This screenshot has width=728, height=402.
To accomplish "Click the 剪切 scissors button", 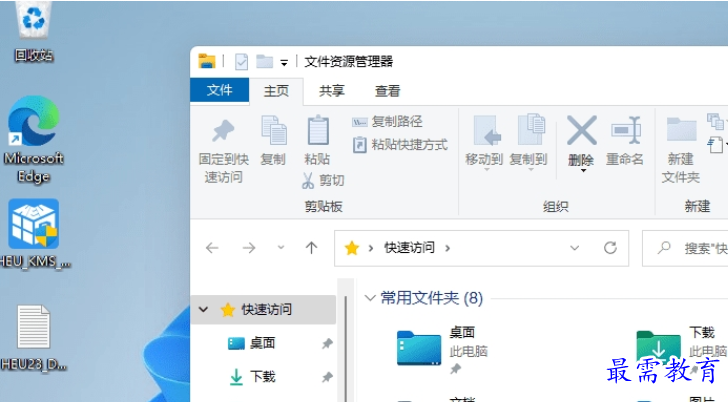I will (323, 180).
